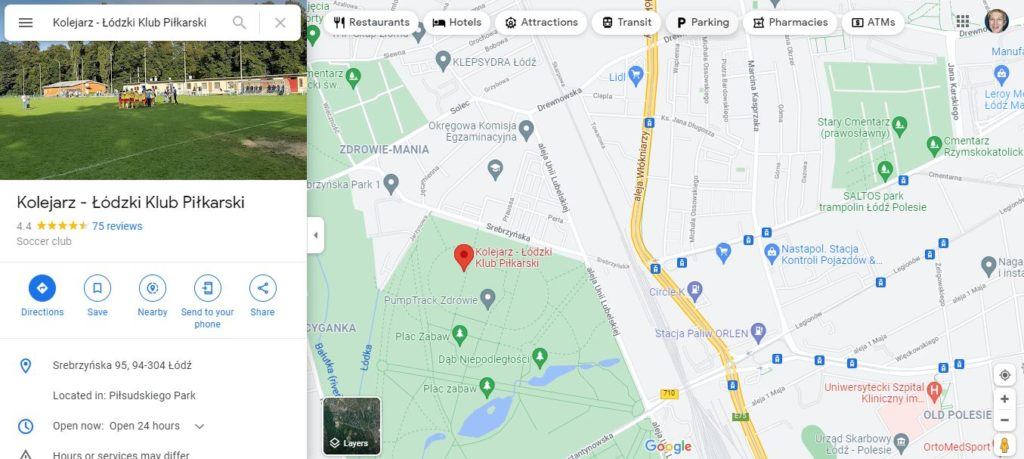The width and height of the screenshot is (1024, 459).
Task: Switch map Layers to satellite
Action: [352, 426]
